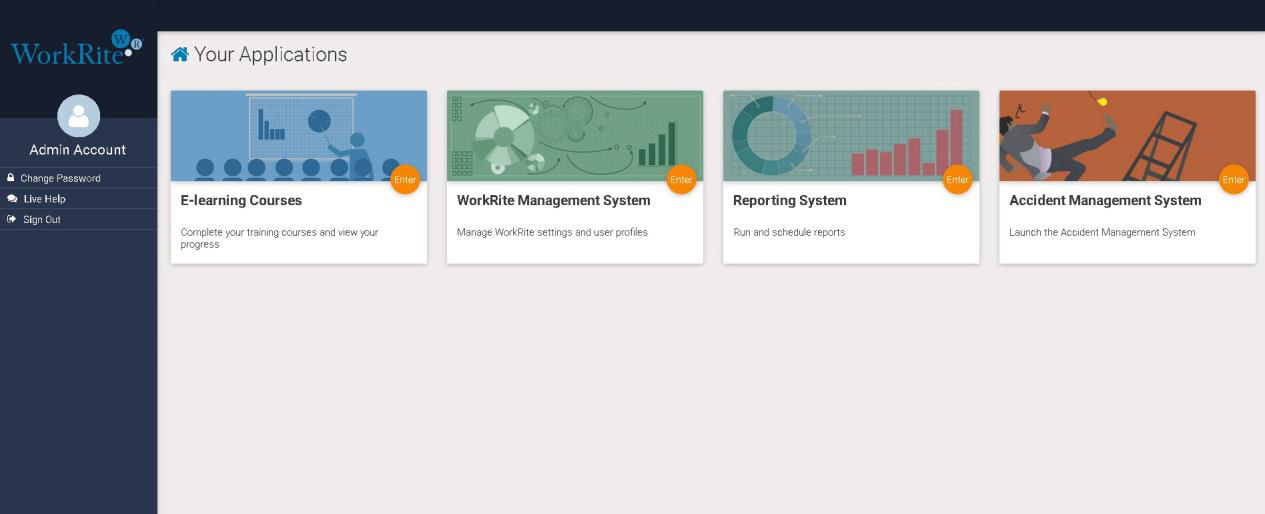Click the home icon beside Your Applications
Image resolution: width=1265 pixels, height=514 pixels.
(180, 55)
